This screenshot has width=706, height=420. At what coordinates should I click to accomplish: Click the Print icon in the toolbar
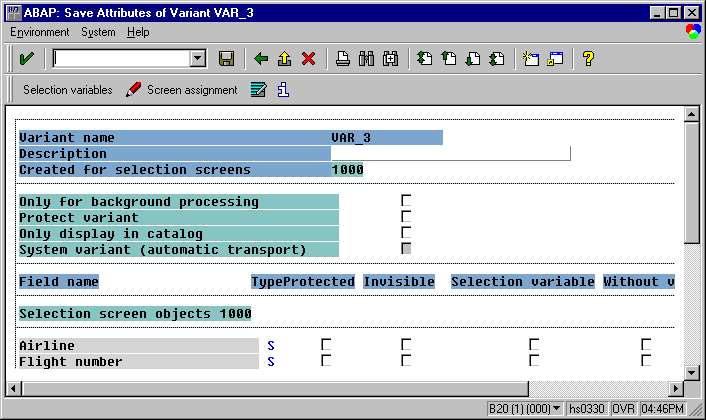point(342,59)
